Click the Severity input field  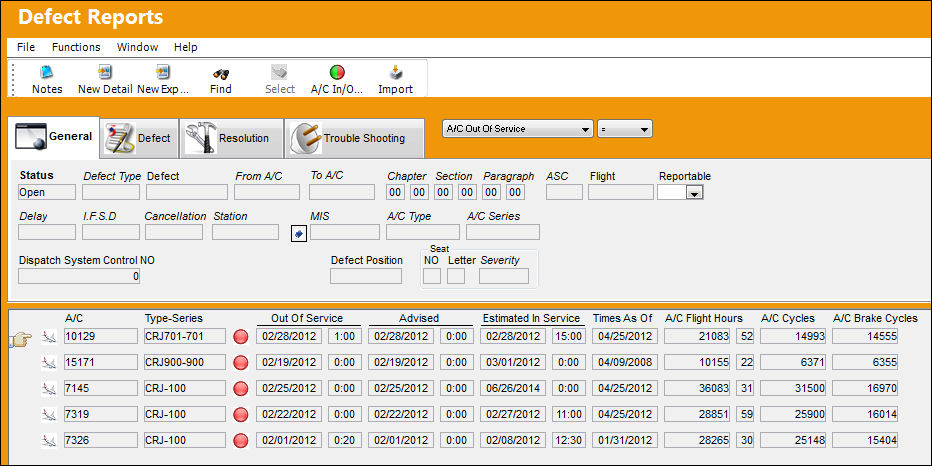pyautogui.click(x=503, y=276)
